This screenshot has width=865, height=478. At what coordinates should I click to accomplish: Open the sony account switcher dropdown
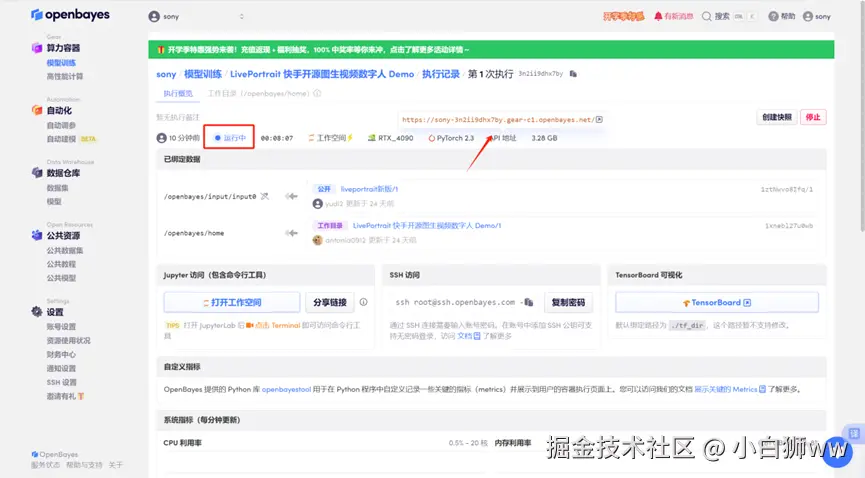coord(197,17)
